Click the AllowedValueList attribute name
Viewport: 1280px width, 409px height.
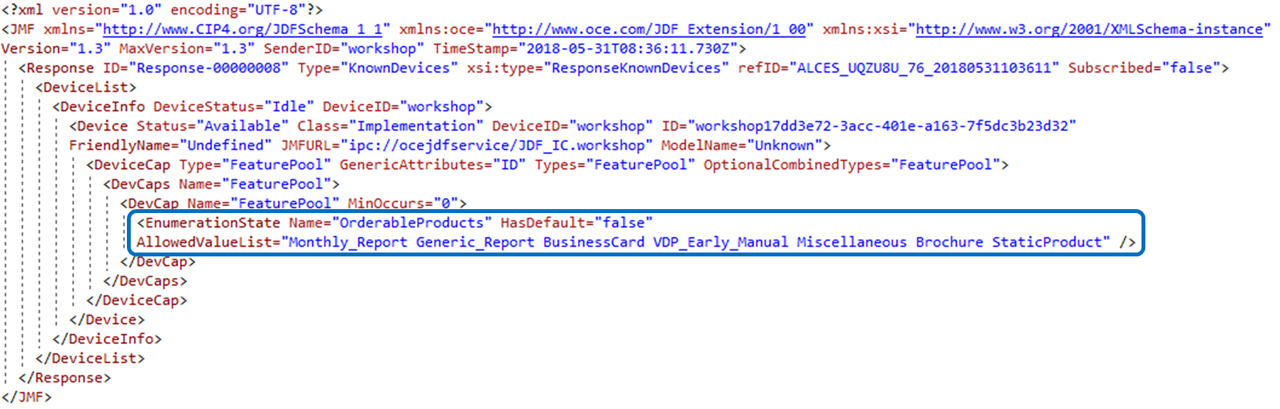pos(206,242)
